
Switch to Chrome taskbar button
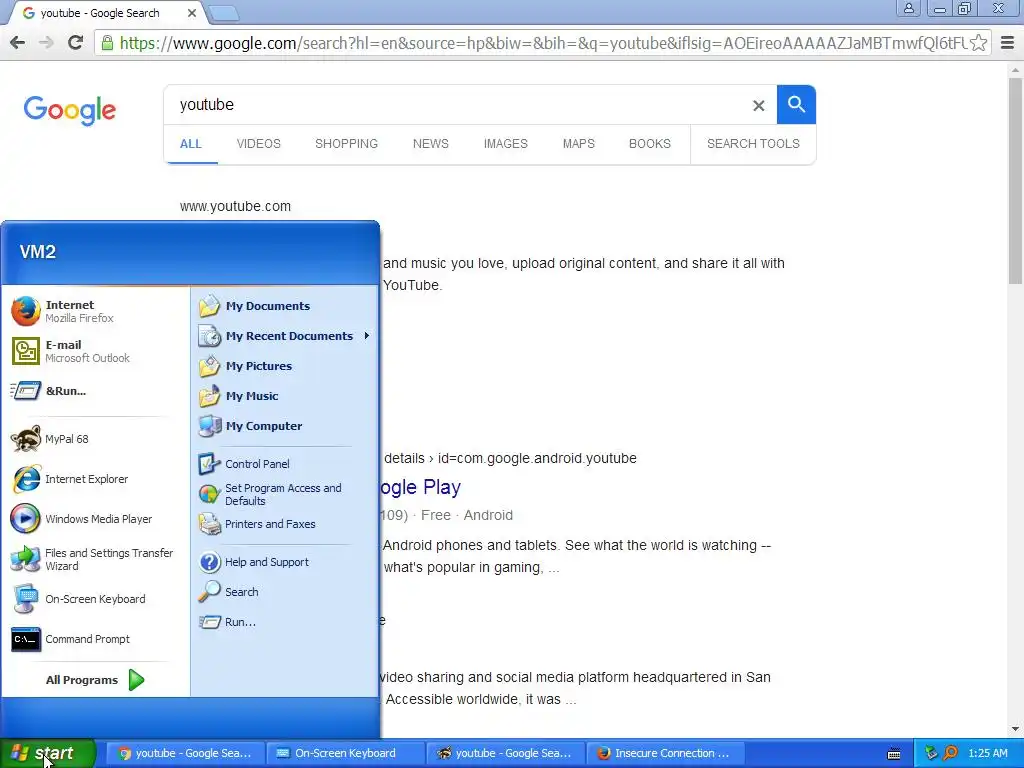pyautogui.click(x=185, y=753)
